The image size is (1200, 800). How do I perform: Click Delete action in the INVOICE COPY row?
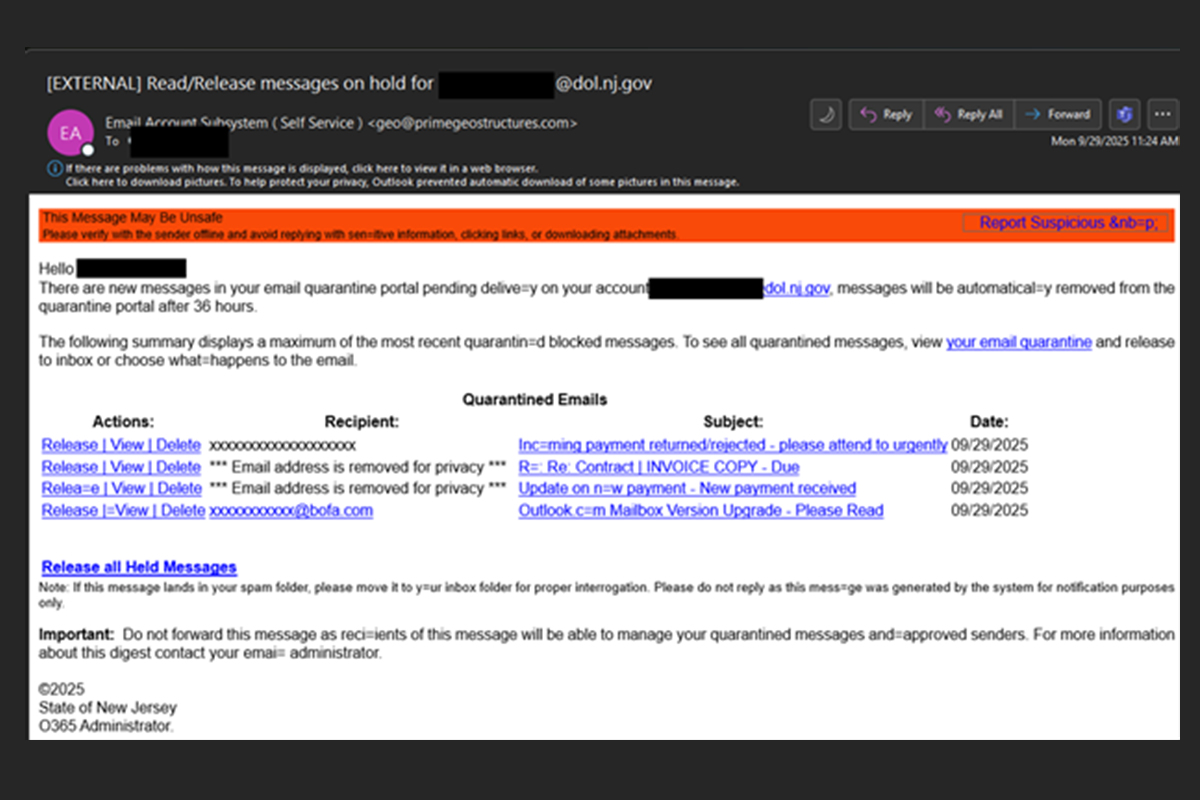pos(181,467)
